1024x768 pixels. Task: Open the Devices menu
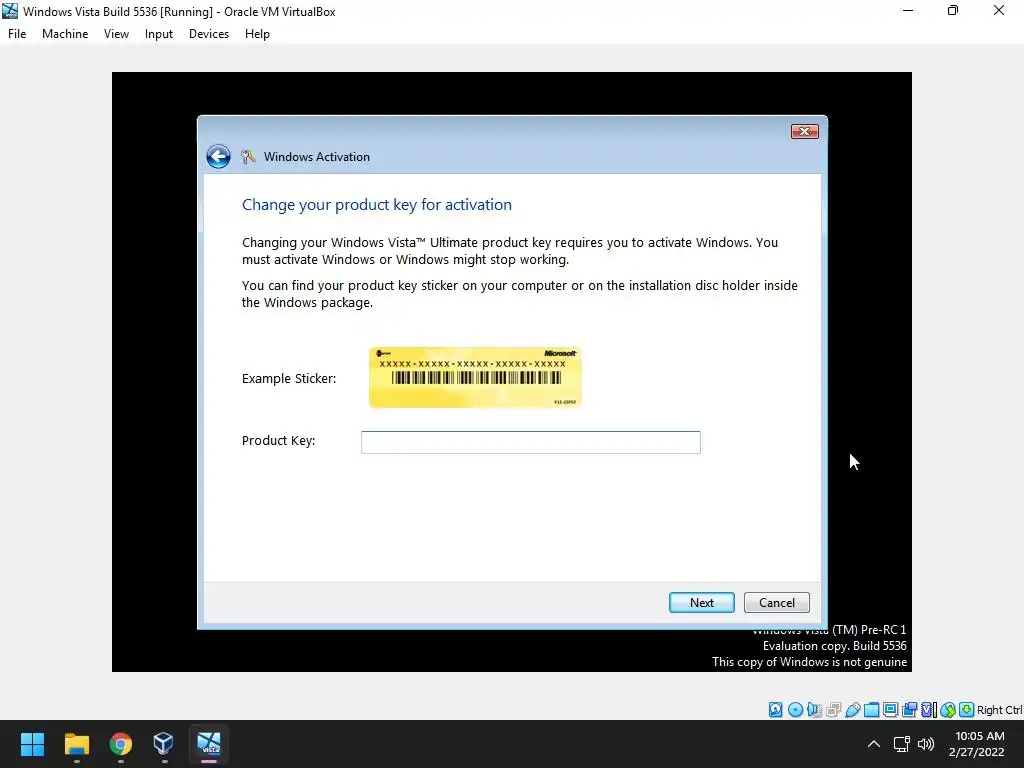(209, 34)
